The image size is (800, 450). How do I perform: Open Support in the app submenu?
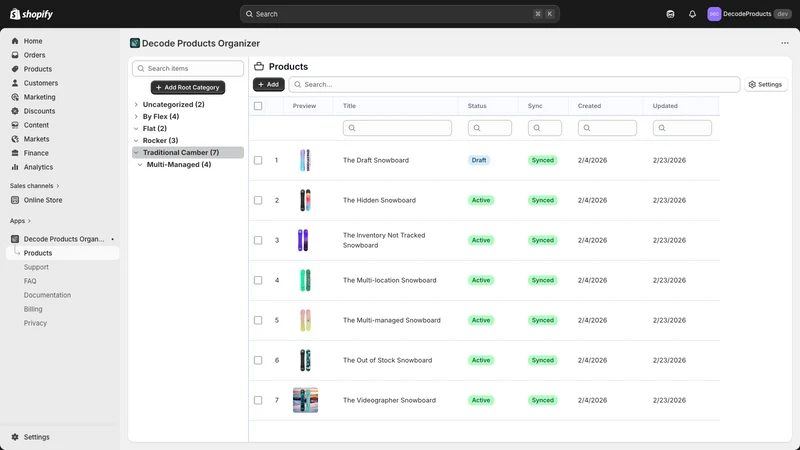click(x=36, y=267)
